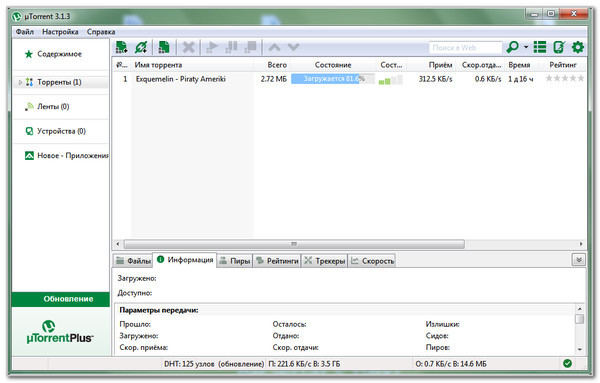Select Exquemelin - Piraty Ameriki torrent
Viewport: 600px width, 383px height.
pos(181,79)
